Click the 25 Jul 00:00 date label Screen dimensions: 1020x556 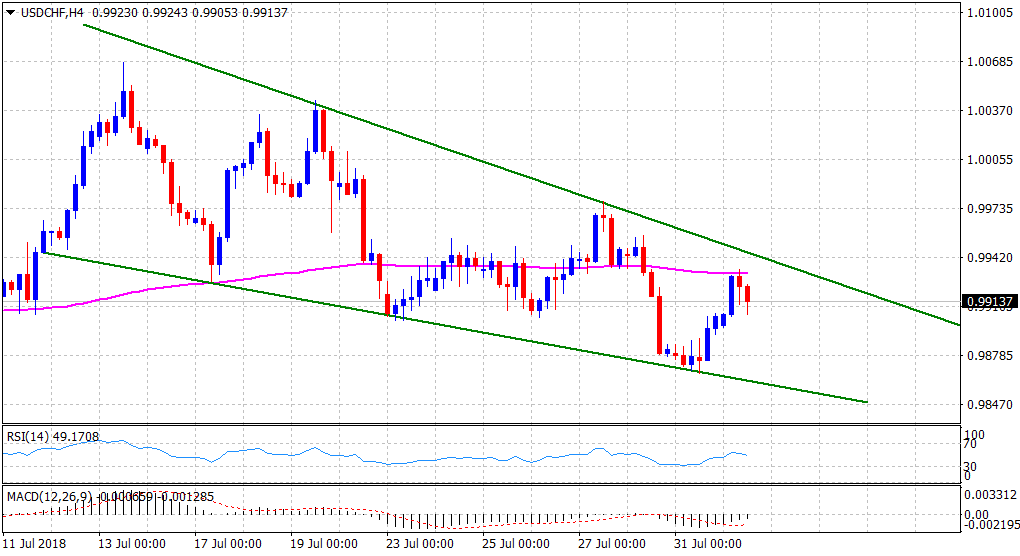click(516, 544)
